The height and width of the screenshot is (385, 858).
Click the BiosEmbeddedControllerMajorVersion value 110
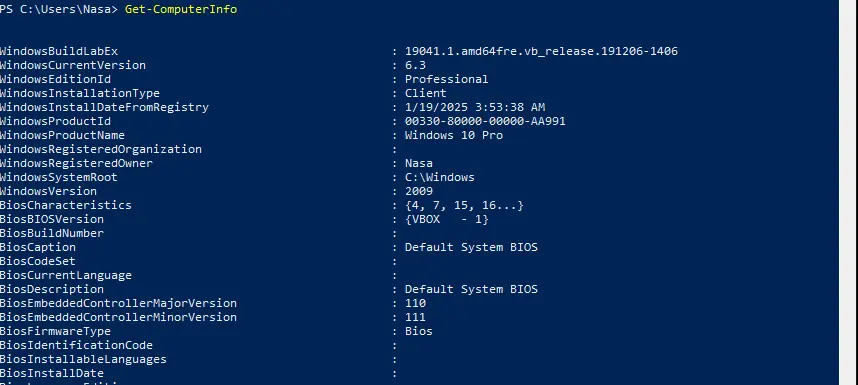[415, 303]
